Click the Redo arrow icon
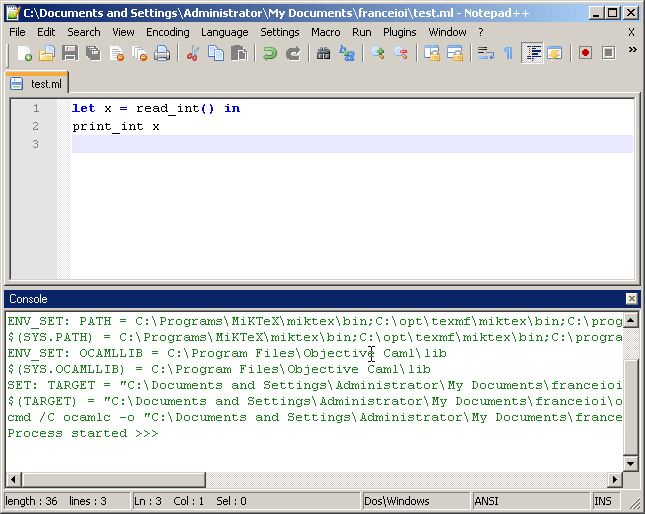This screenshot has height=514, width=645. (x=293, y=53)
